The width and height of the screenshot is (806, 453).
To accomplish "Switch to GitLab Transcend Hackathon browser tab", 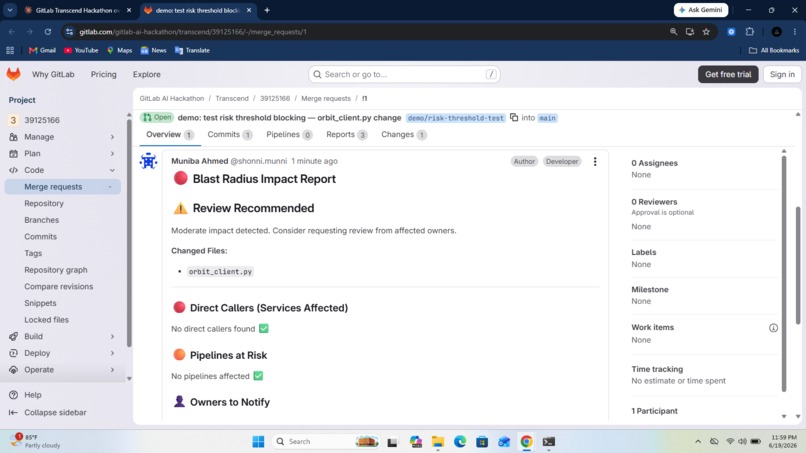I will pos(77,10).
